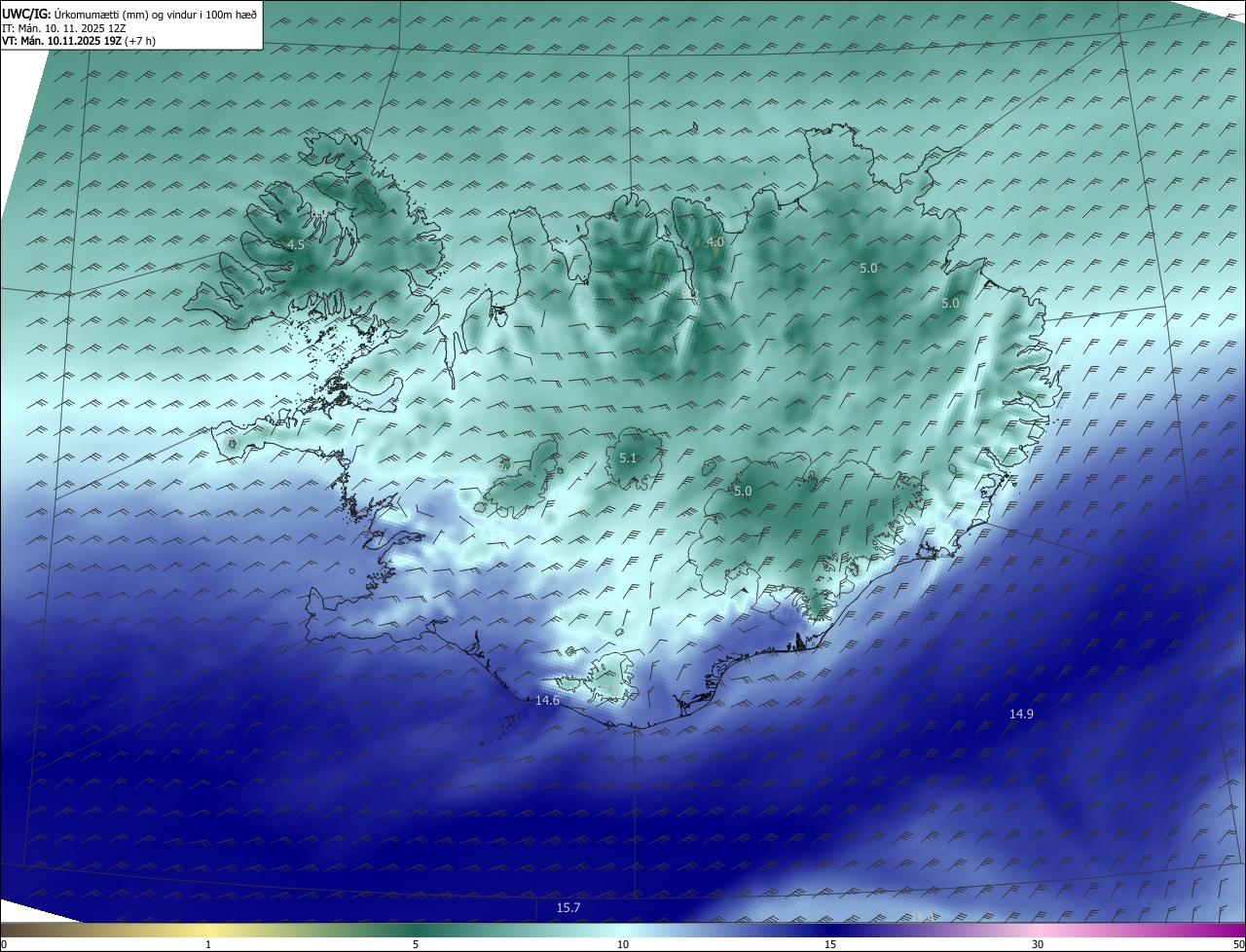Screen dimensions: 1246x952
Task: Click the 4.0 value label on the map
Action: pos(715,241)
